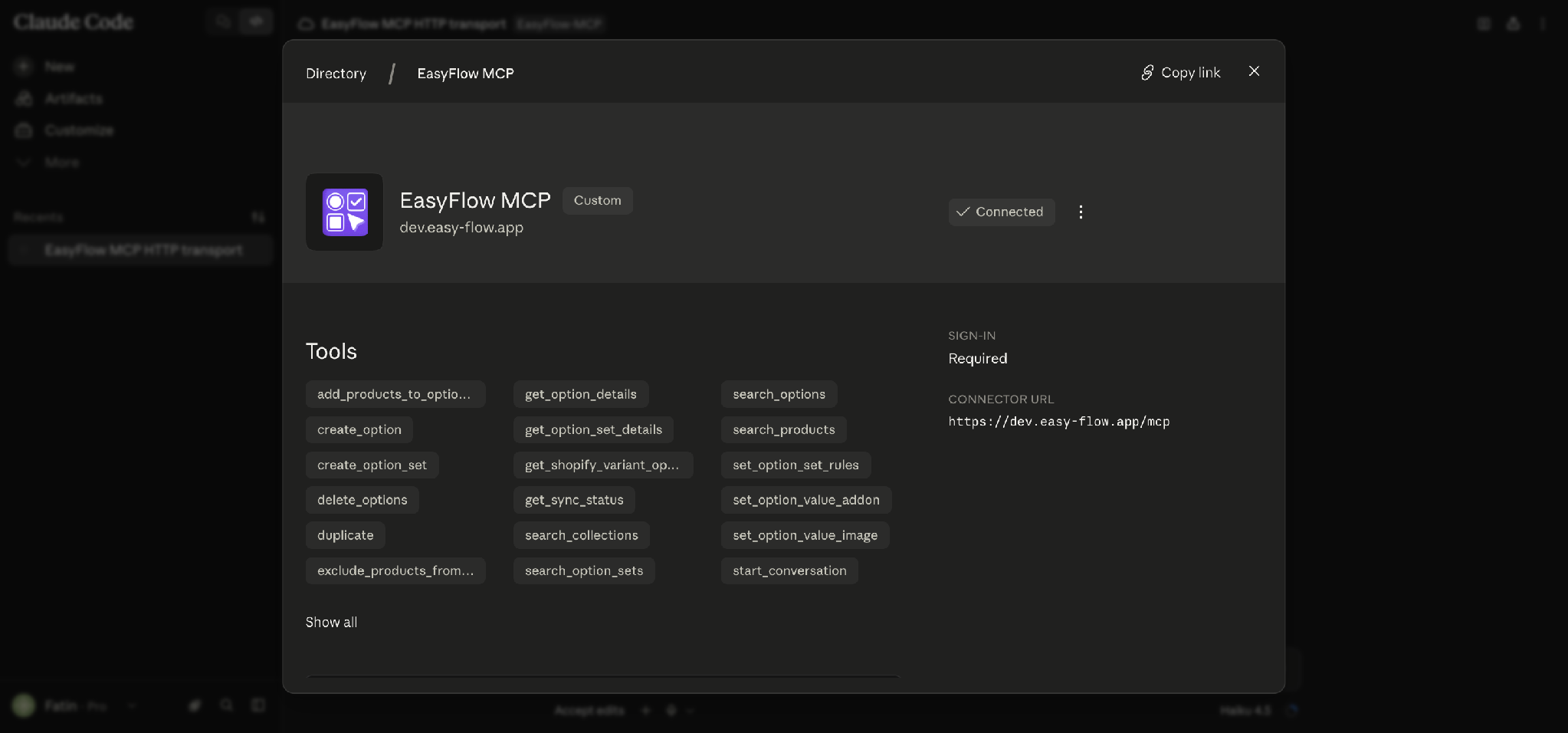The width and height of the screenshot is (1568, 733).
Task: Select the search_option_sets tool chip
Action: pyautogui.click(x=584, y=570)
